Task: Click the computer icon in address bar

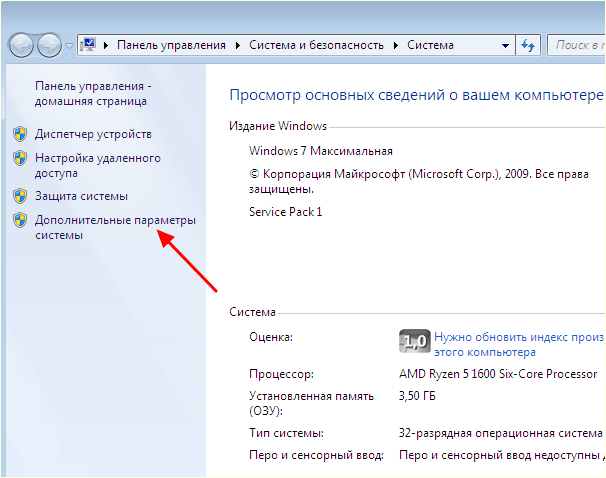Action: tap(88, 45)
